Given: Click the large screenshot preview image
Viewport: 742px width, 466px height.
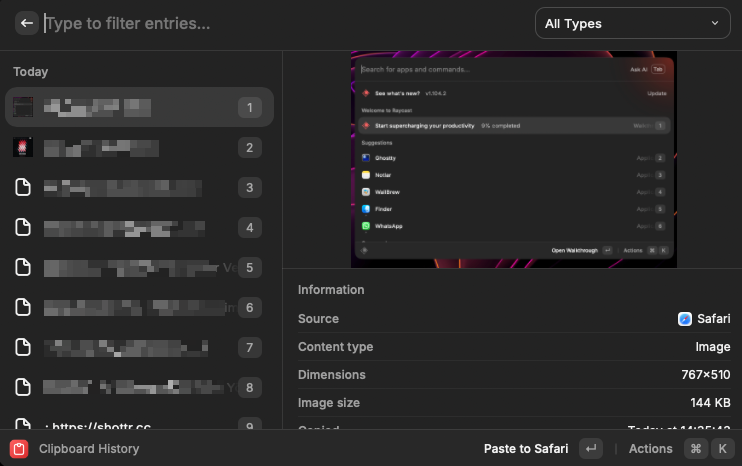Looking at the screenshot, I should [514, 160].
